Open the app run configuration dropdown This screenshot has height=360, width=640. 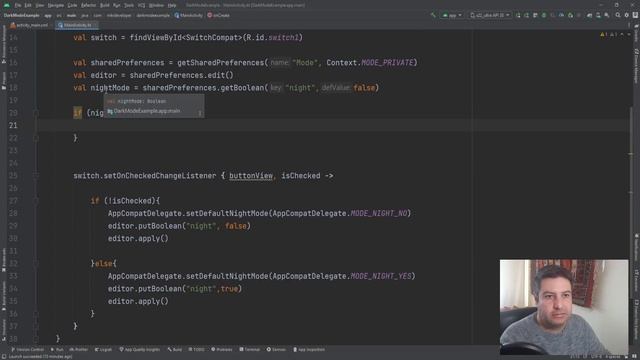pyautogui.click(x=452, y=15)
